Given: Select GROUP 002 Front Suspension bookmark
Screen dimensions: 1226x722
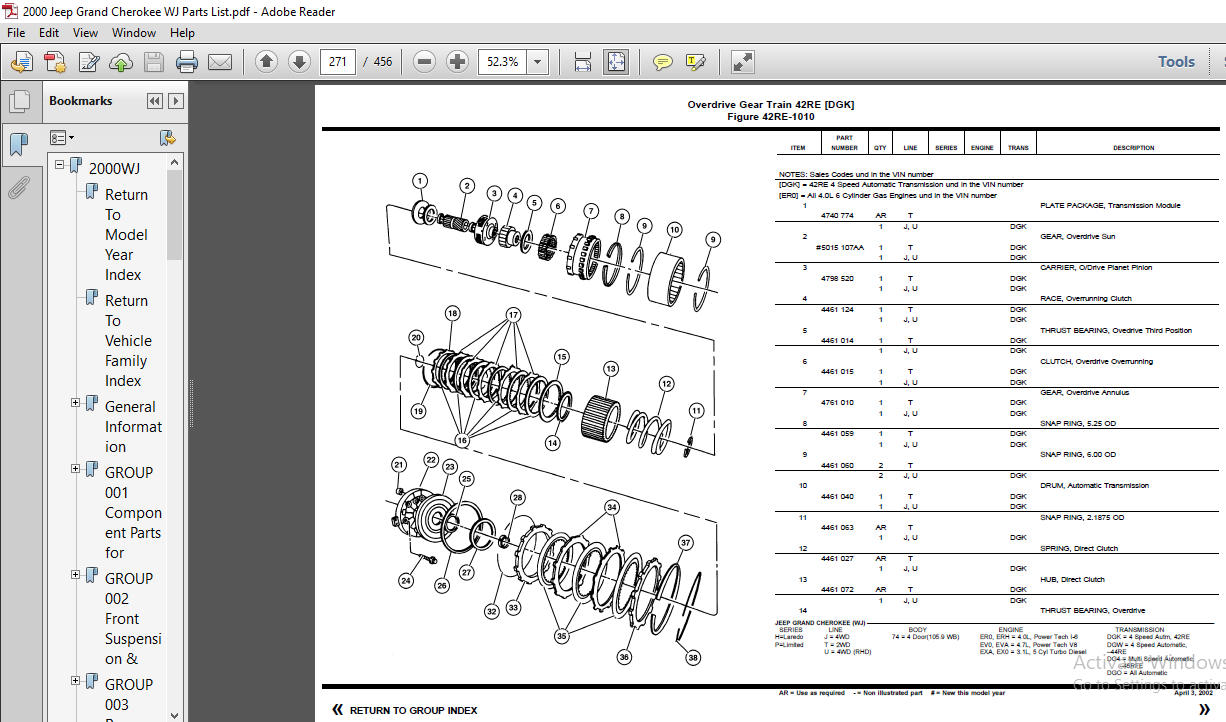Looking at the screenshot, I should click(133, 619).
